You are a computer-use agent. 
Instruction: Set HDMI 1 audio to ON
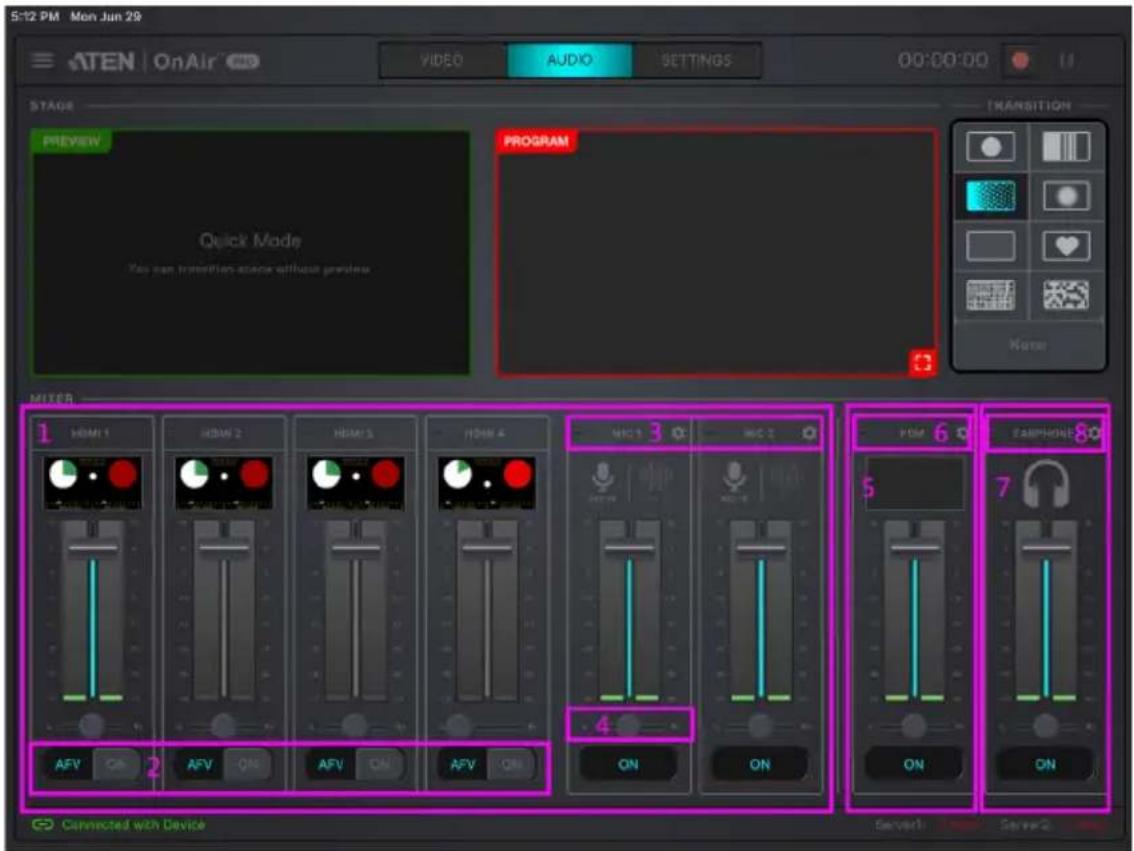click(x=116, y=764)
